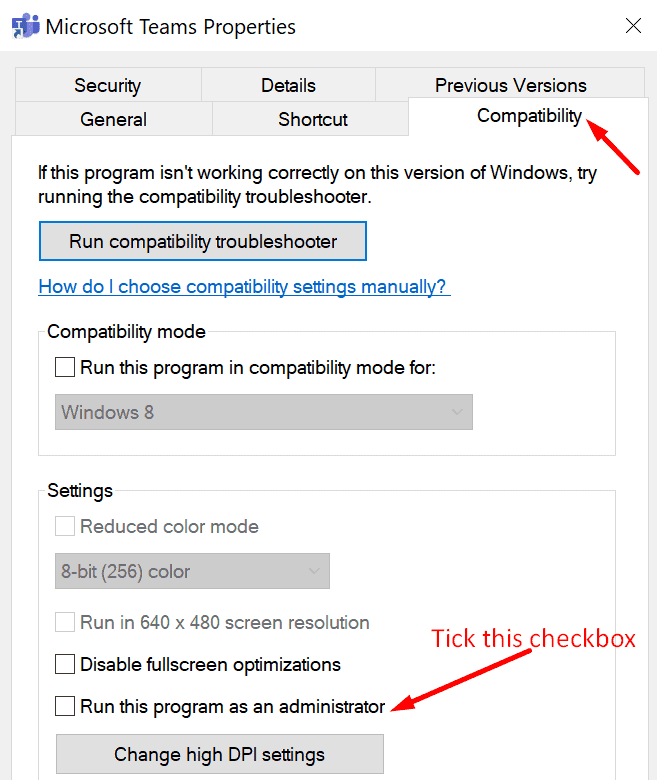Image resolution: width=657 pixels, height=780 pixels.
Task: Expand the Windows 8 compatibility dropdown
Action: 264,412
